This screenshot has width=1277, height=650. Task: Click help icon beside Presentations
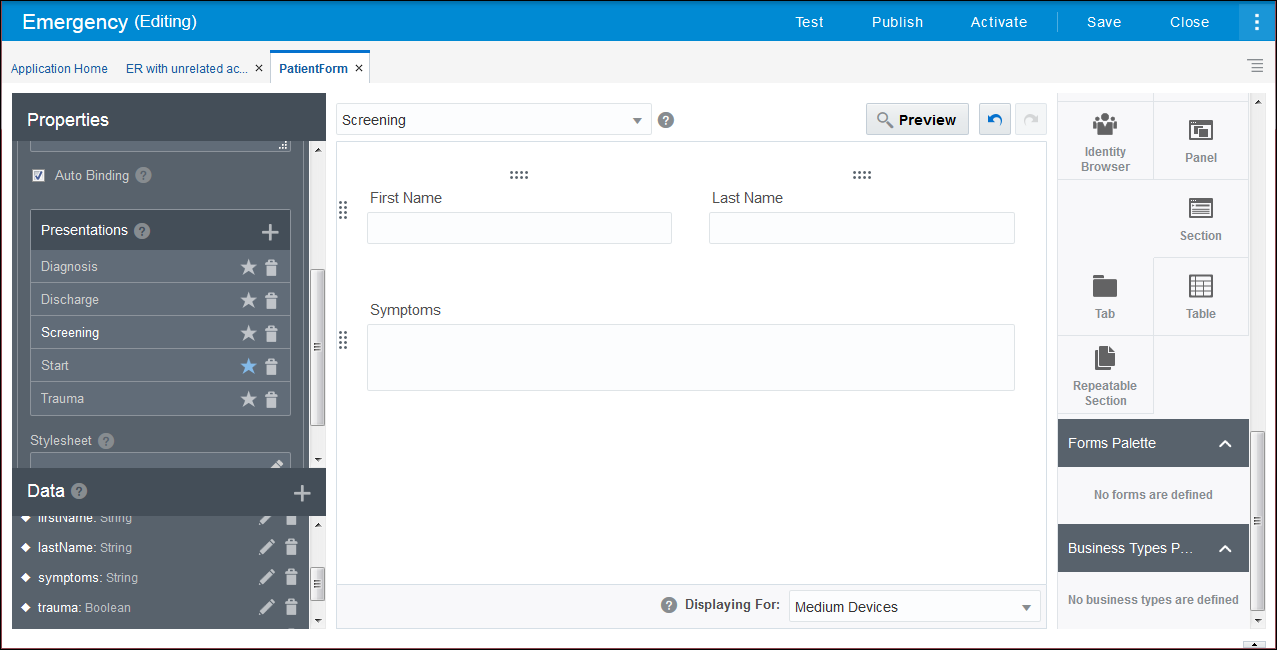(x=142, y=231)
